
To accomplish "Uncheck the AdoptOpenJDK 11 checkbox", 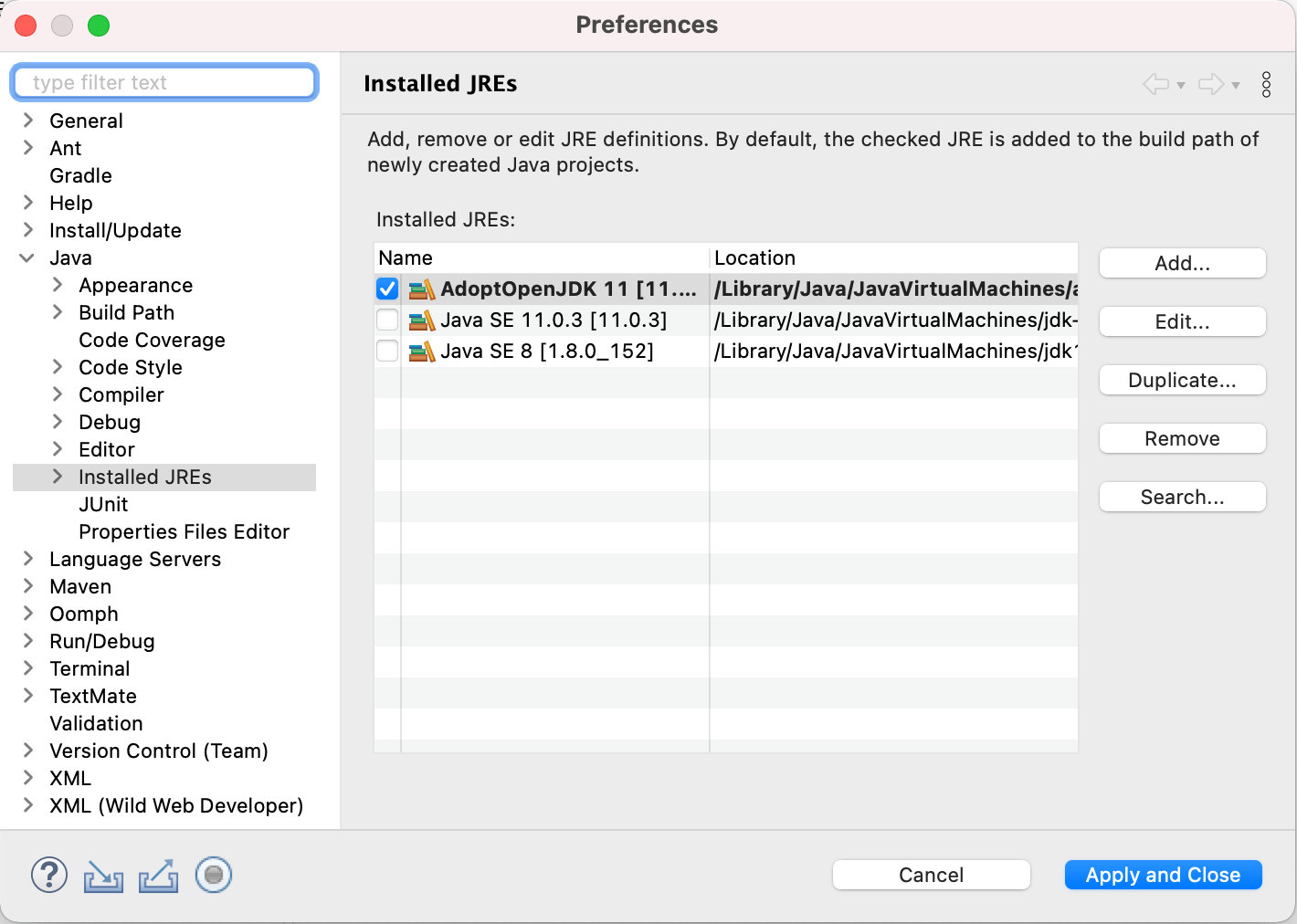I will tap(387, 289).
